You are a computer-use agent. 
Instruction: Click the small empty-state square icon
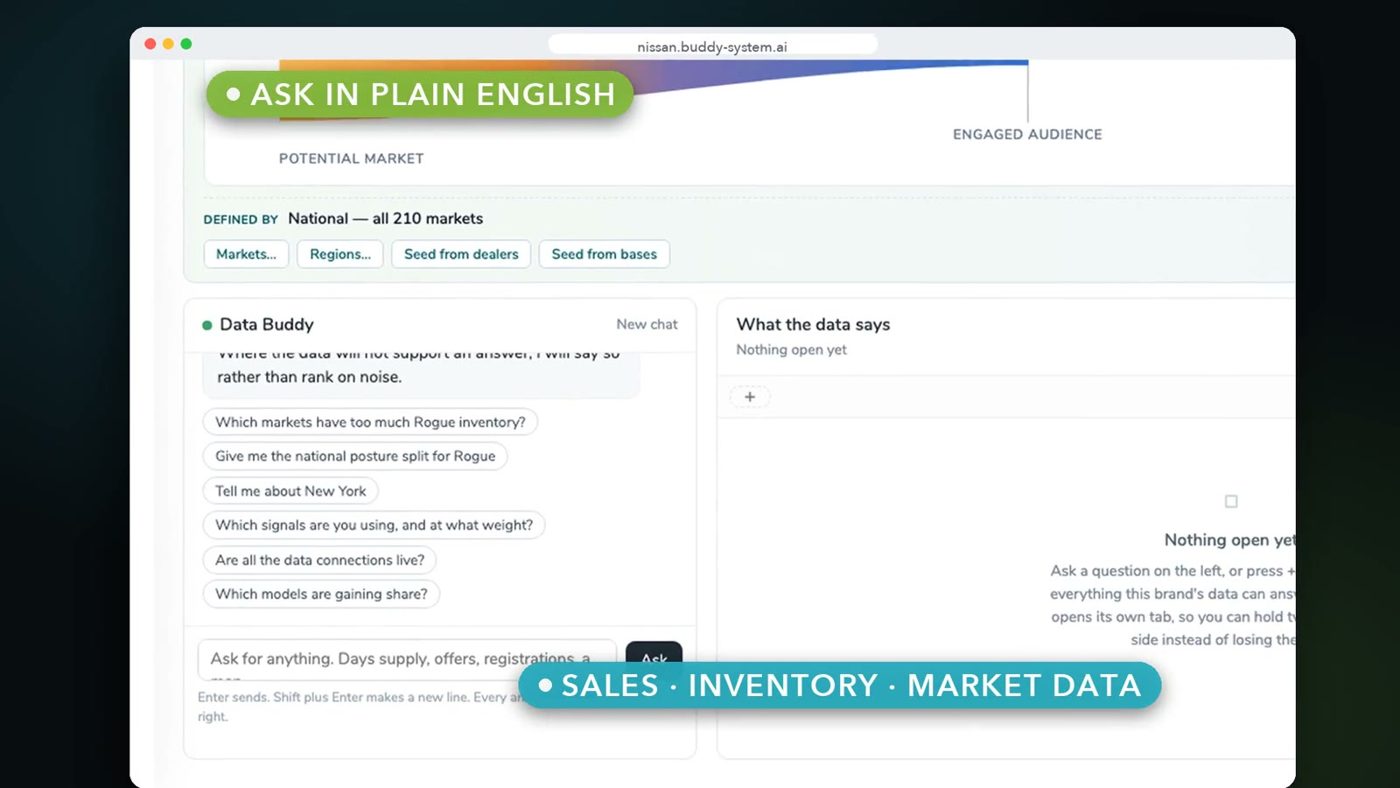click(x=1231, y=502)
